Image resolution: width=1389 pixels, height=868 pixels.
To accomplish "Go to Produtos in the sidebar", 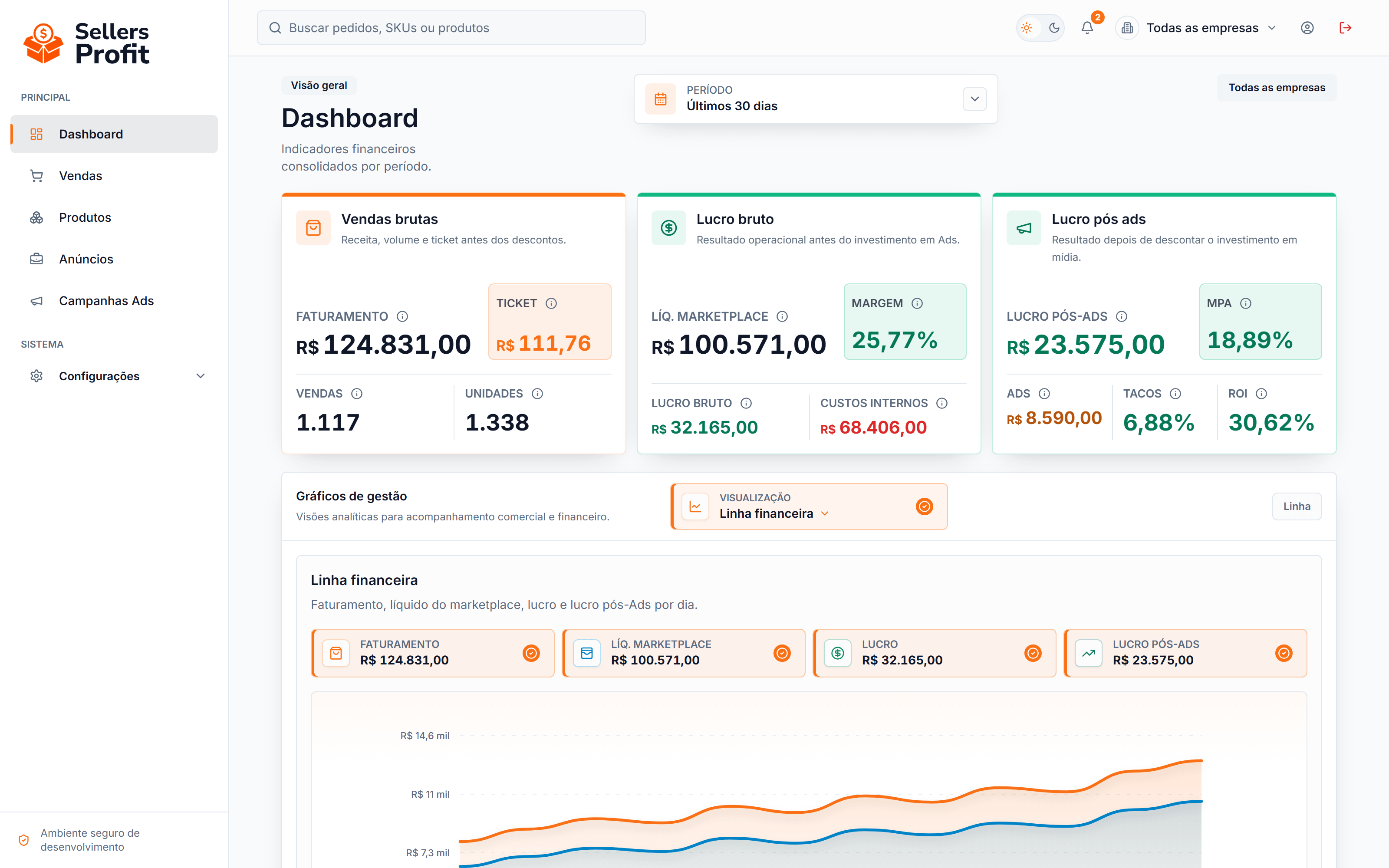I will (114, 217).
